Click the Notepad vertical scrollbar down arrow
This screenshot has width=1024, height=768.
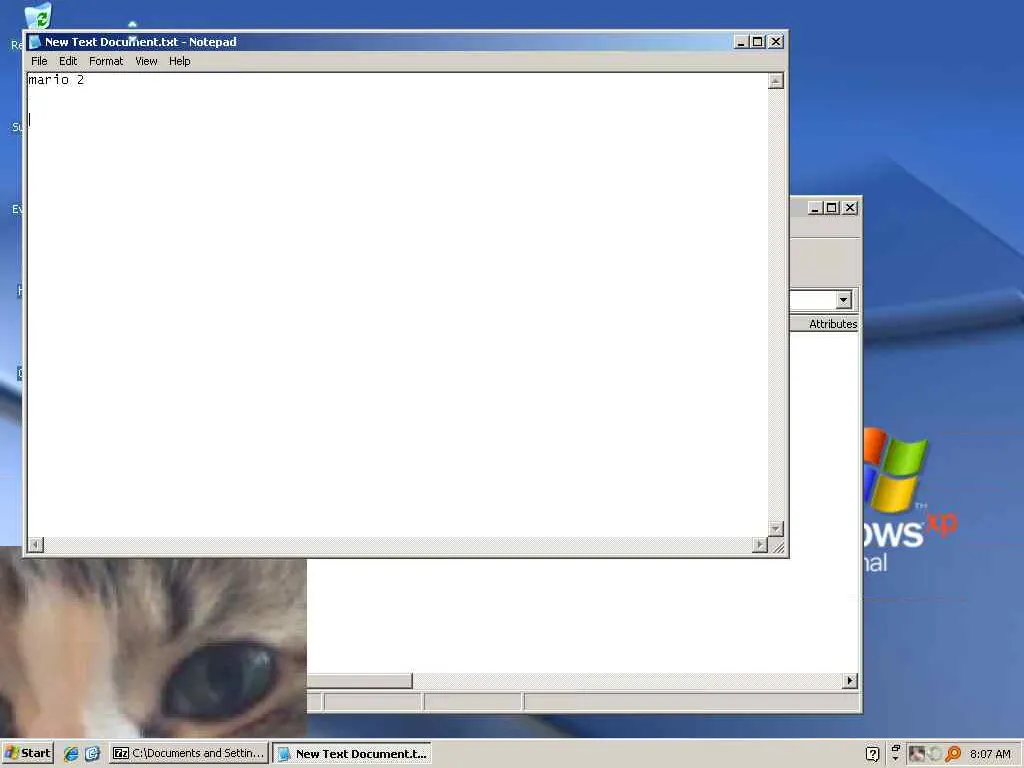coord(775,528)
